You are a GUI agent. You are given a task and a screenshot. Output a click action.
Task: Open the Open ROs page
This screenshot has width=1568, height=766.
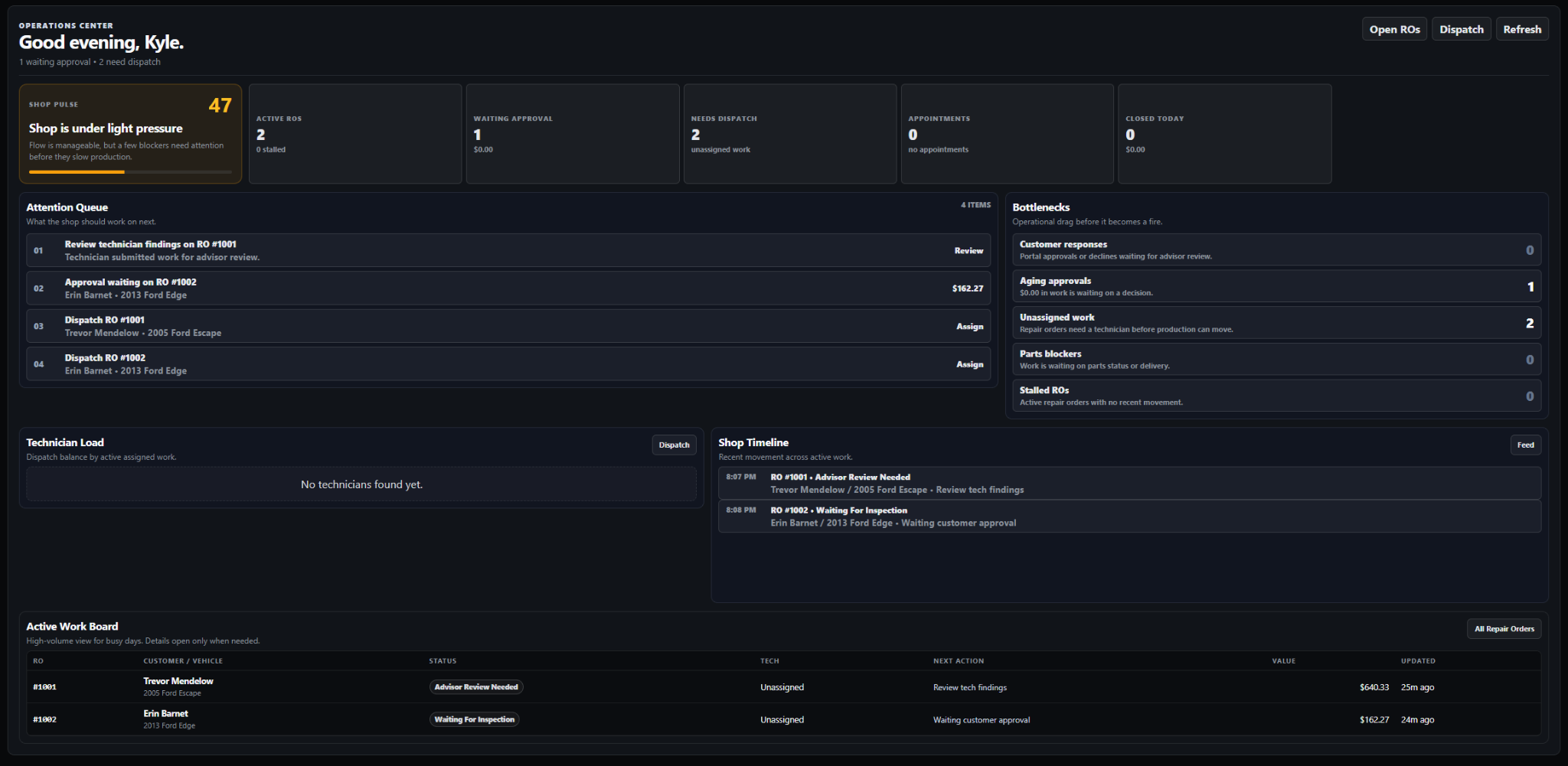[1394, 29]
